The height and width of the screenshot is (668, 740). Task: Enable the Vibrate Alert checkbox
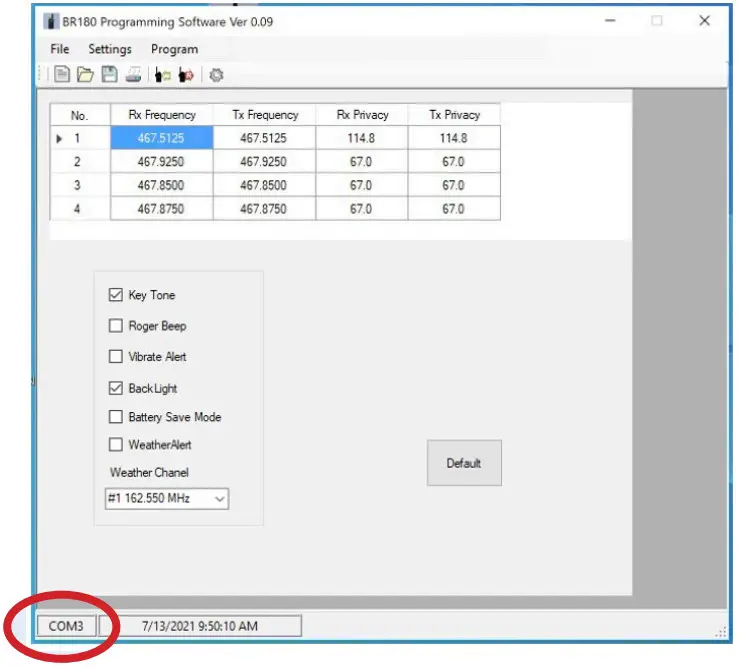116,356
